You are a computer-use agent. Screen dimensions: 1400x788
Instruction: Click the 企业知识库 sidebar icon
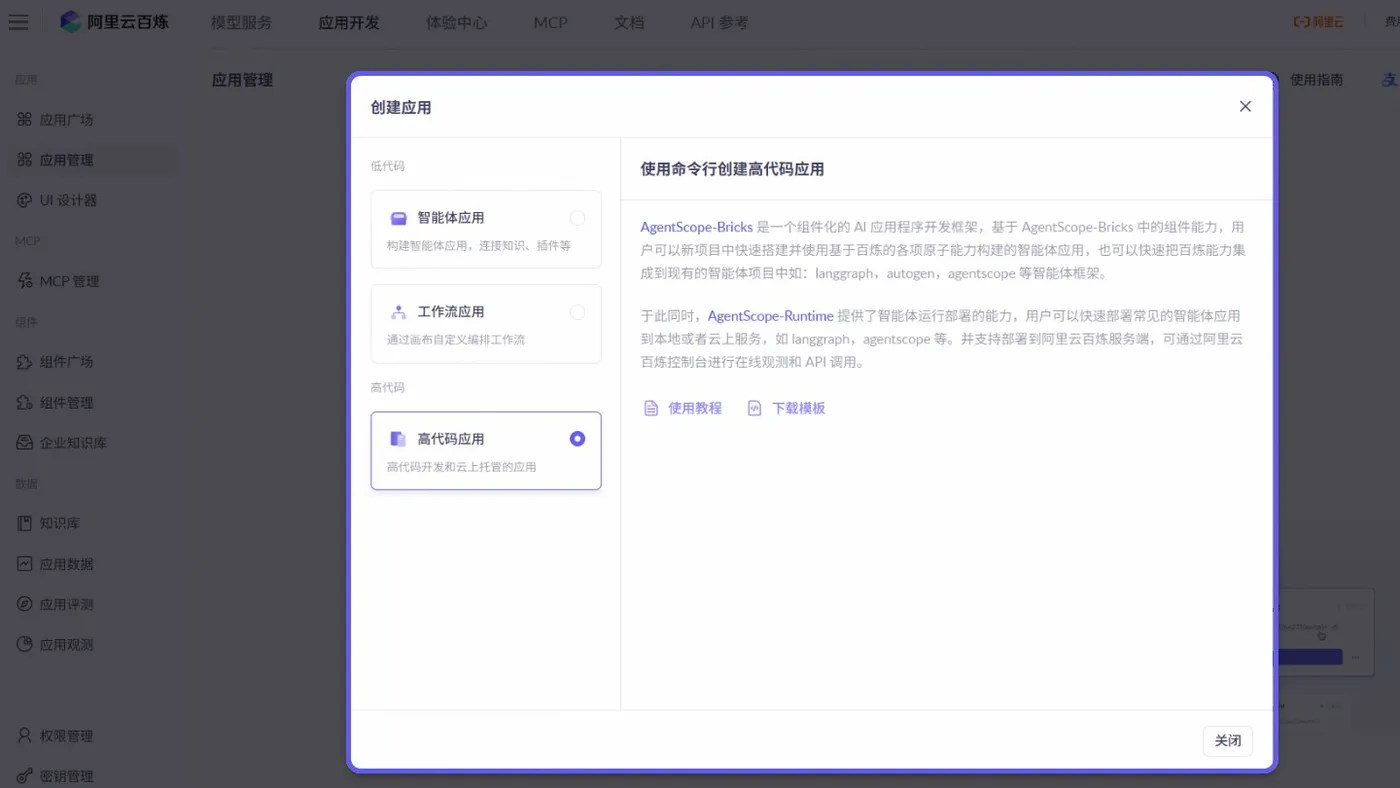25,442
